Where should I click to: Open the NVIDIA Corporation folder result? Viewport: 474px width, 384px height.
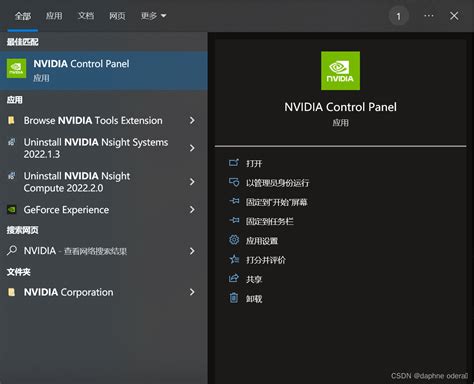104,292
